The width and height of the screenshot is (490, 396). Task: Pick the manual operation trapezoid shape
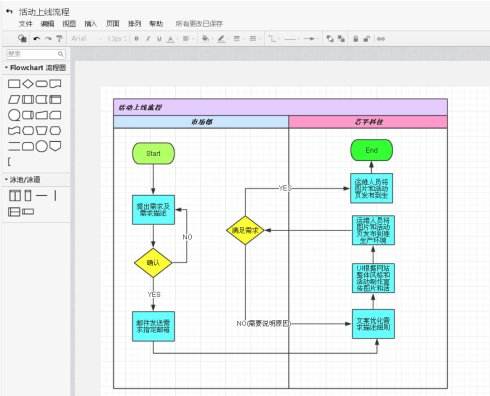(x=42, y=130)
